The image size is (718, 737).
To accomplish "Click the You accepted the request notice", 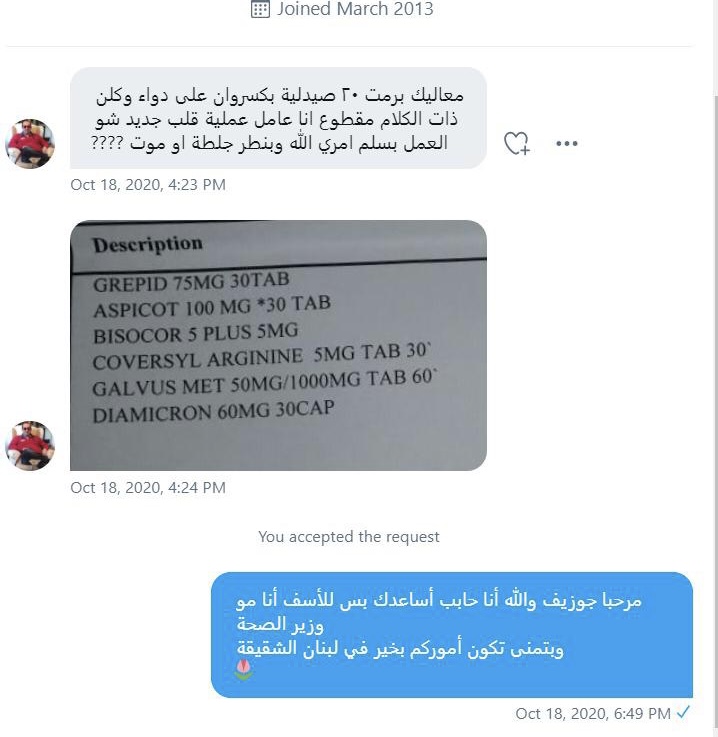I will (349, 536).
